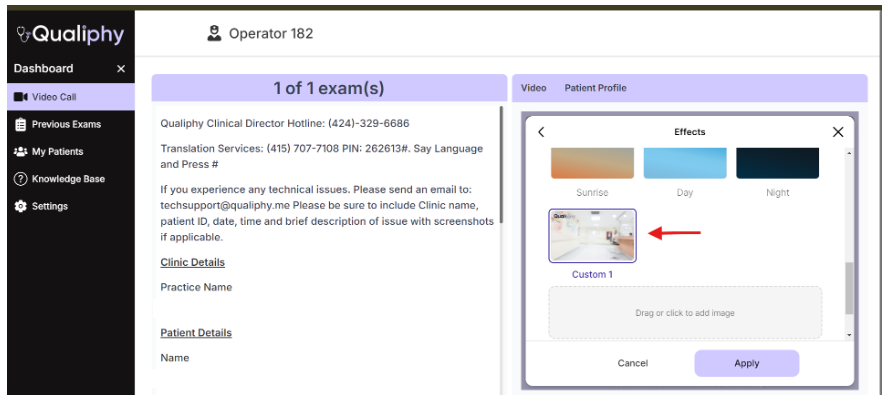Click the Knowledge Base question mark icon
Viewport: 888px width, 408px height.
coord(20,179)
